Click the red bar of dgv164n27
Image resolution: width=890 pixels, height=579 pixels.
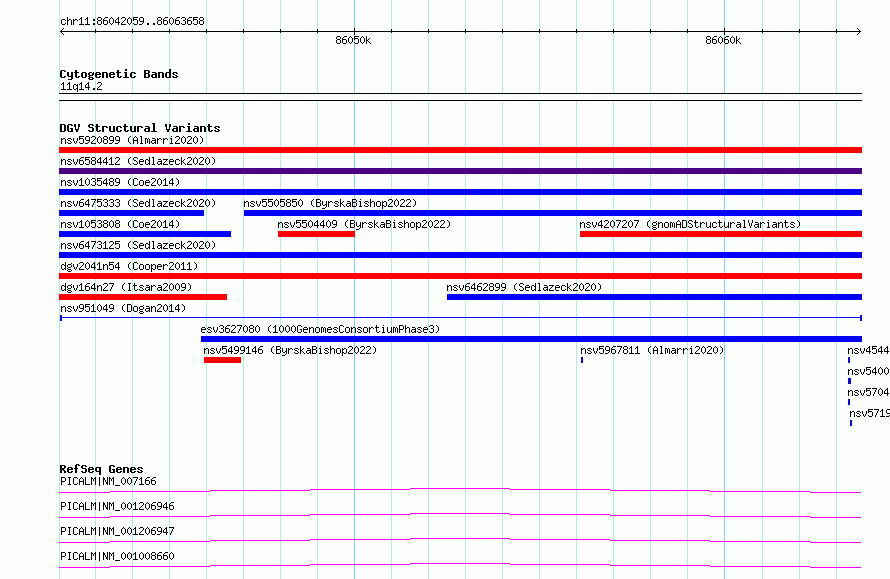coord(143,297)
